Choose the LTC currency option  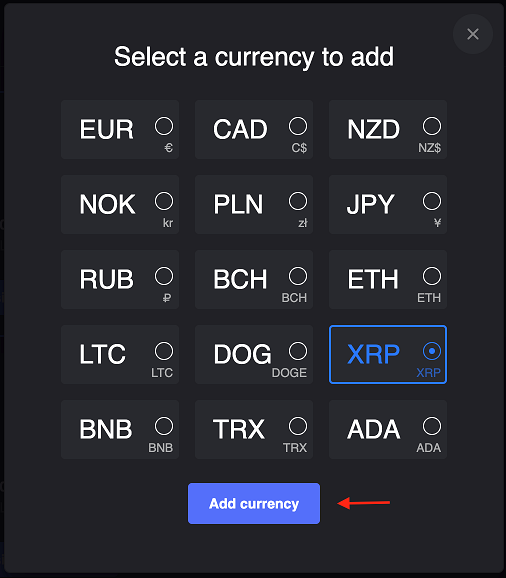pyautogui.click(x=120, y=355)
